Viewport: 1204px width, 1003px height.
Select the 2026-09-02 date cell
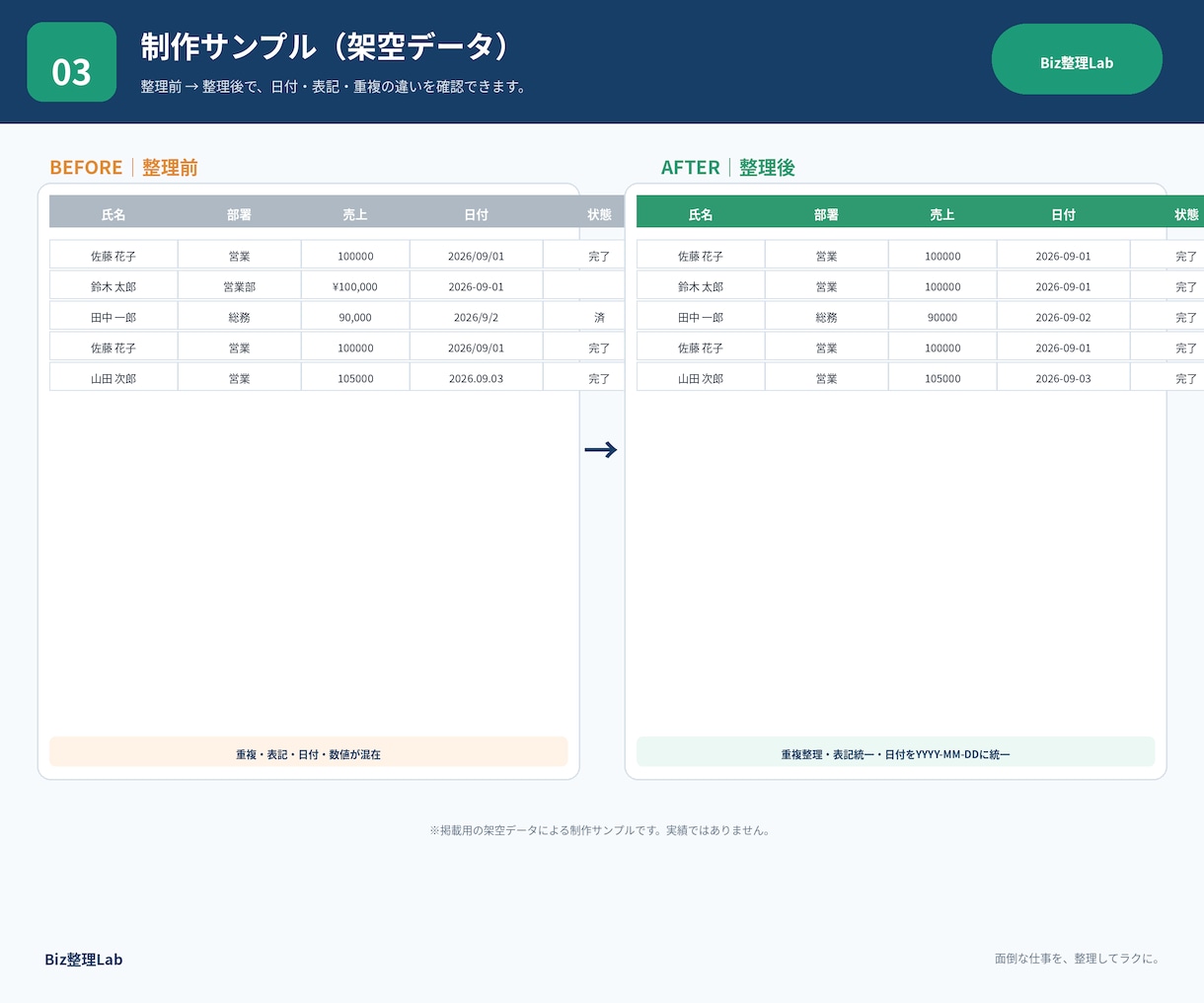click(x=1063, y=317)
